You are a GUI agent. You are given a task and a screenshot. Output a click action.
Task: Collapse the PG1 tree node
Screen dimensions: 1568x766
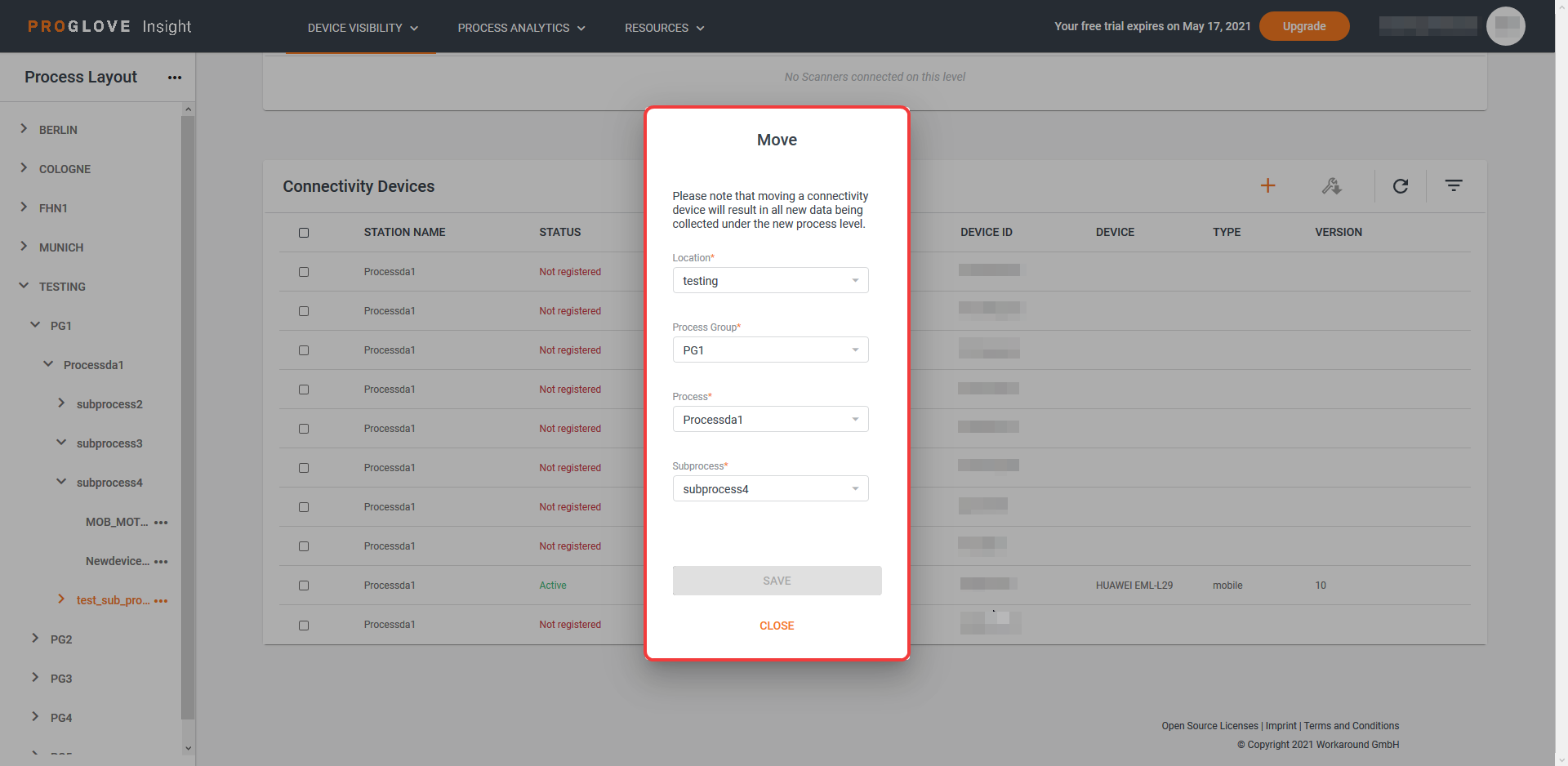click(x=35, y=325)
